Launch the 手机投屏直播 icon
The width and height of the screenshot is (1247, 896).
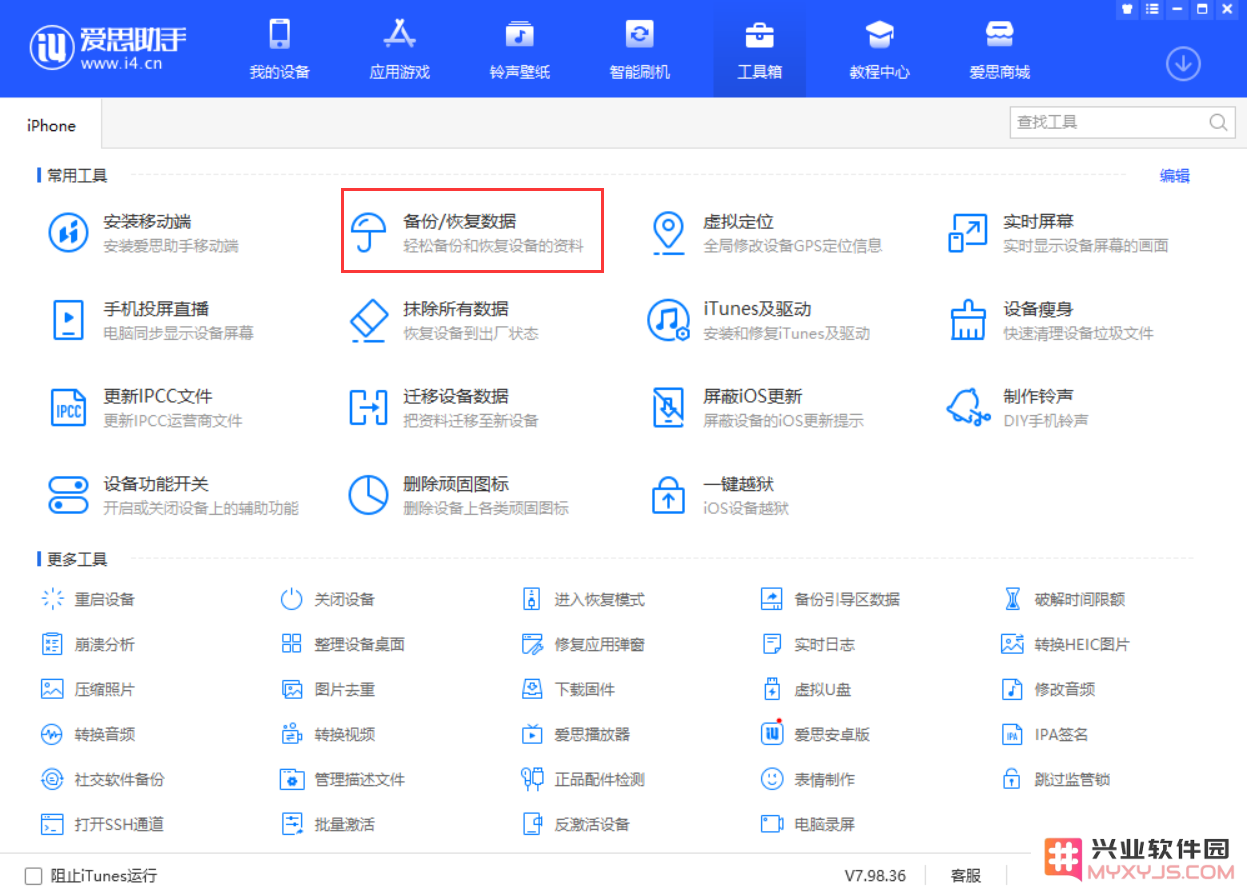click(x=69, y=320)
